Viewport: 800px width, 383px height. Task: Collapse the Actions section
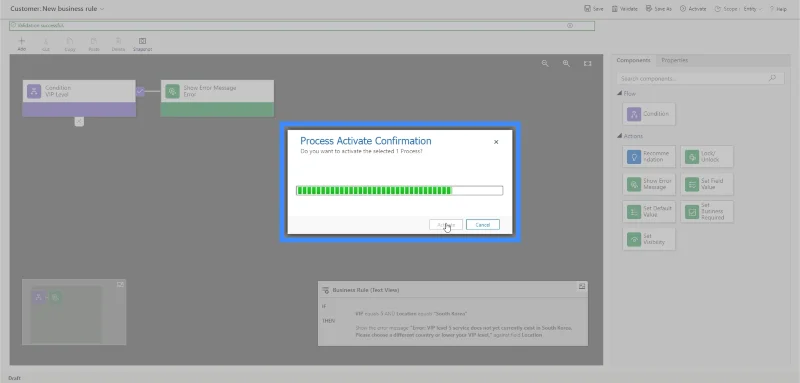click(x=619, y=136)
